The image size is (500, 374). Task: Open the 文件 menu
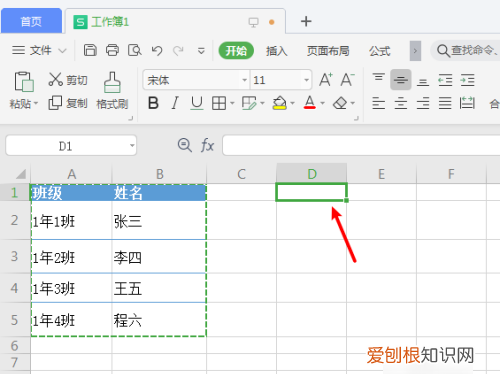39,51
